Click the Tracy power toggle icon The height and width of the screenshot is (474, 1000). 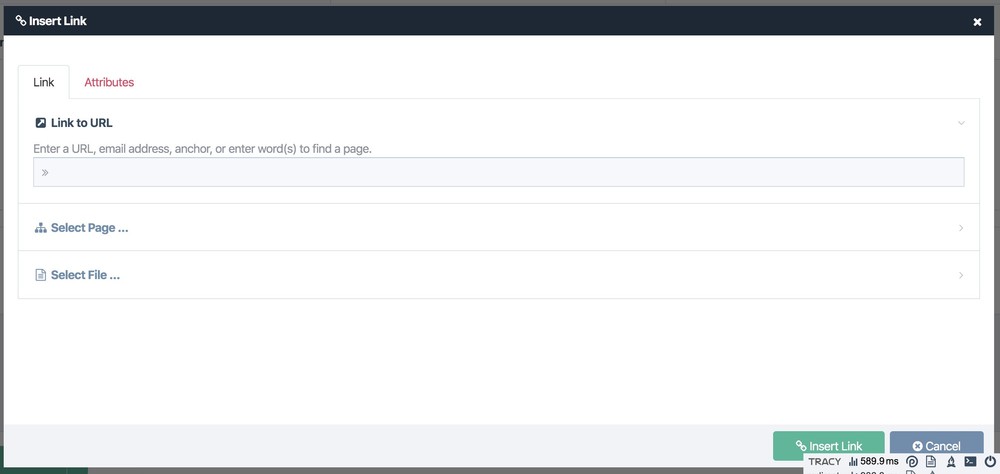click(x=990, y=461)
